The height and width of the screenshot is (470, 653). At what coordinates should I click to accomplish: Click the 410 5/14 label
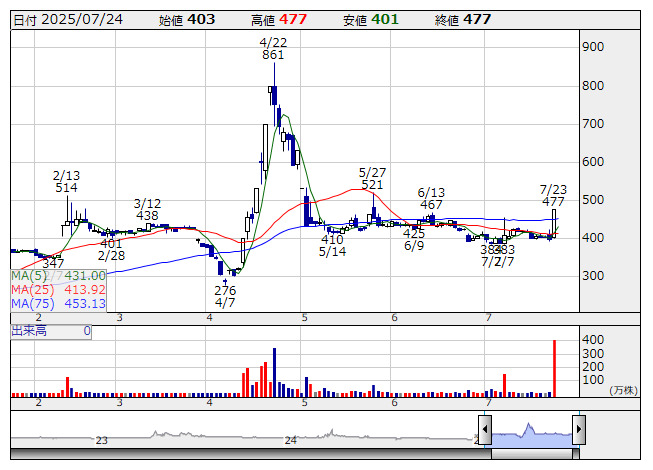click(x=332, y=245)
